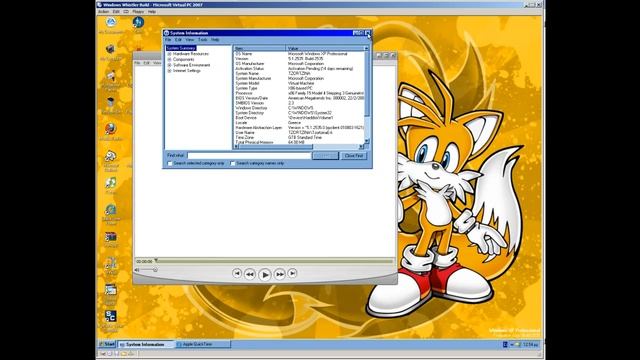Open Virtual PC Floppy menu
Screen dimensions: 640x360
[x=138, y=12]
